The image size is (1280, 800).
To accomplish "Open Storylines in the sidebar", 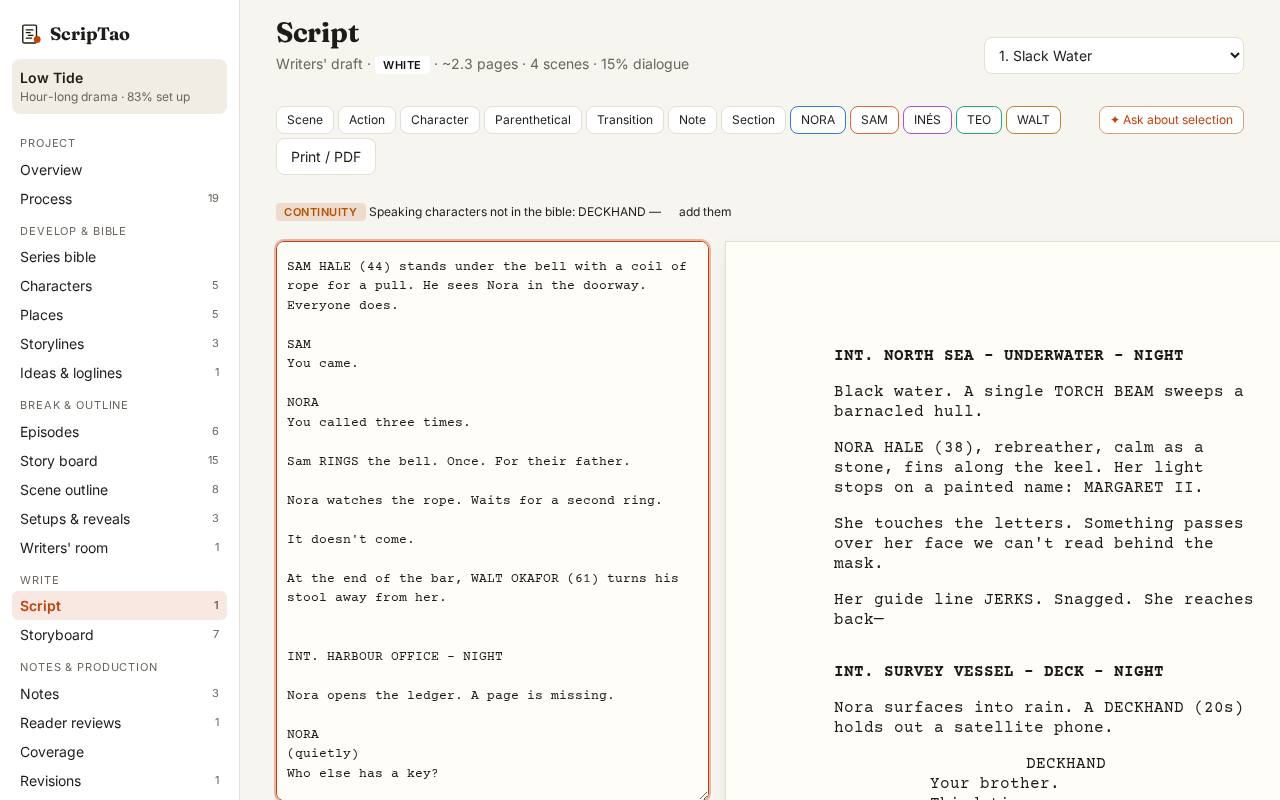I will coord(119,344).
